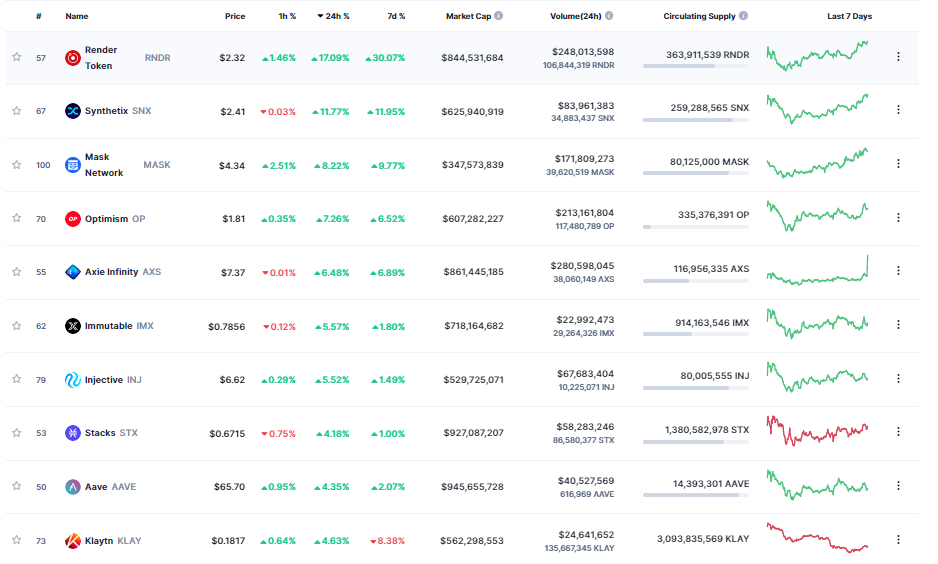
Task: Click the info icon beside Market Cap
Action: coord(499,16)
